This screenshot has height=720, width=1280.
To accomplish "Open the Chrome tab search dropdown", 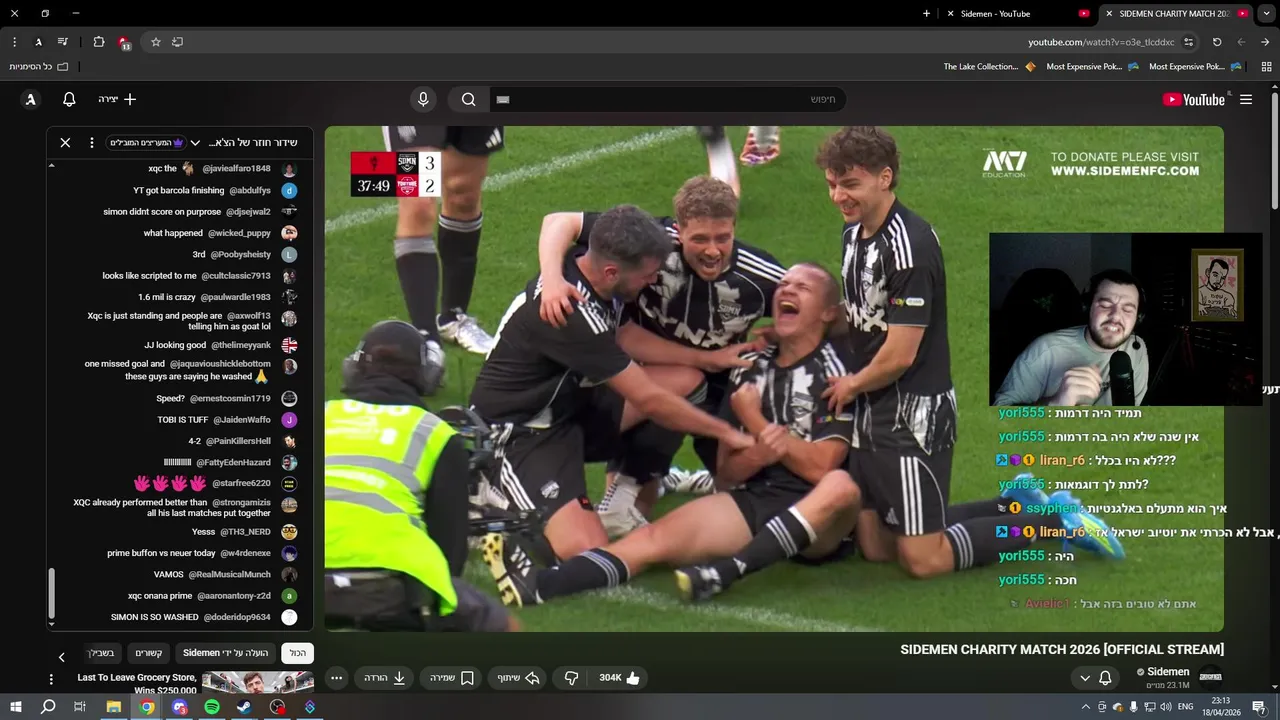I will point(1266,13).
